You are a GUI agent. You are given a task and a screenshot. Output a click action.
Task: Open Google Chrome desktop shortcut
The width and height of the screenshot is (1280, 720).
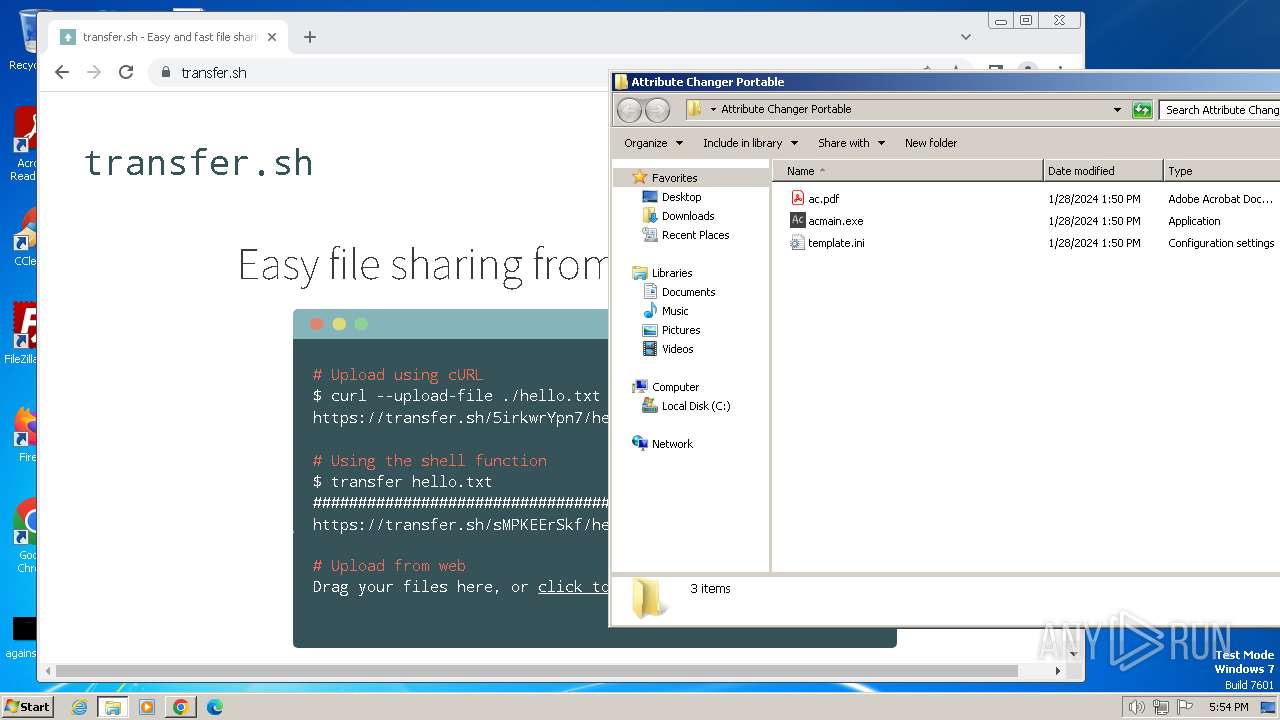tap(25, 537)
